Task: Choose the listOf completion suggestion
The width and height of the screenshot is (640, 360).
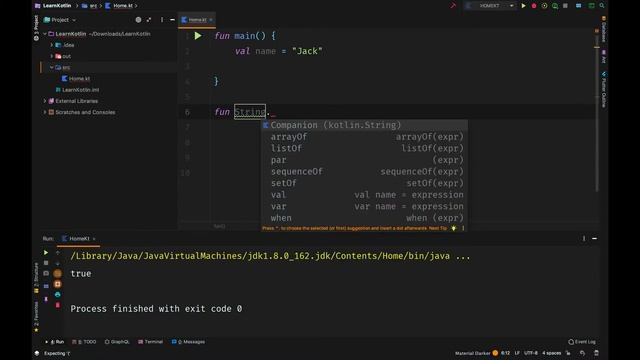Action: tap(364, 148)
